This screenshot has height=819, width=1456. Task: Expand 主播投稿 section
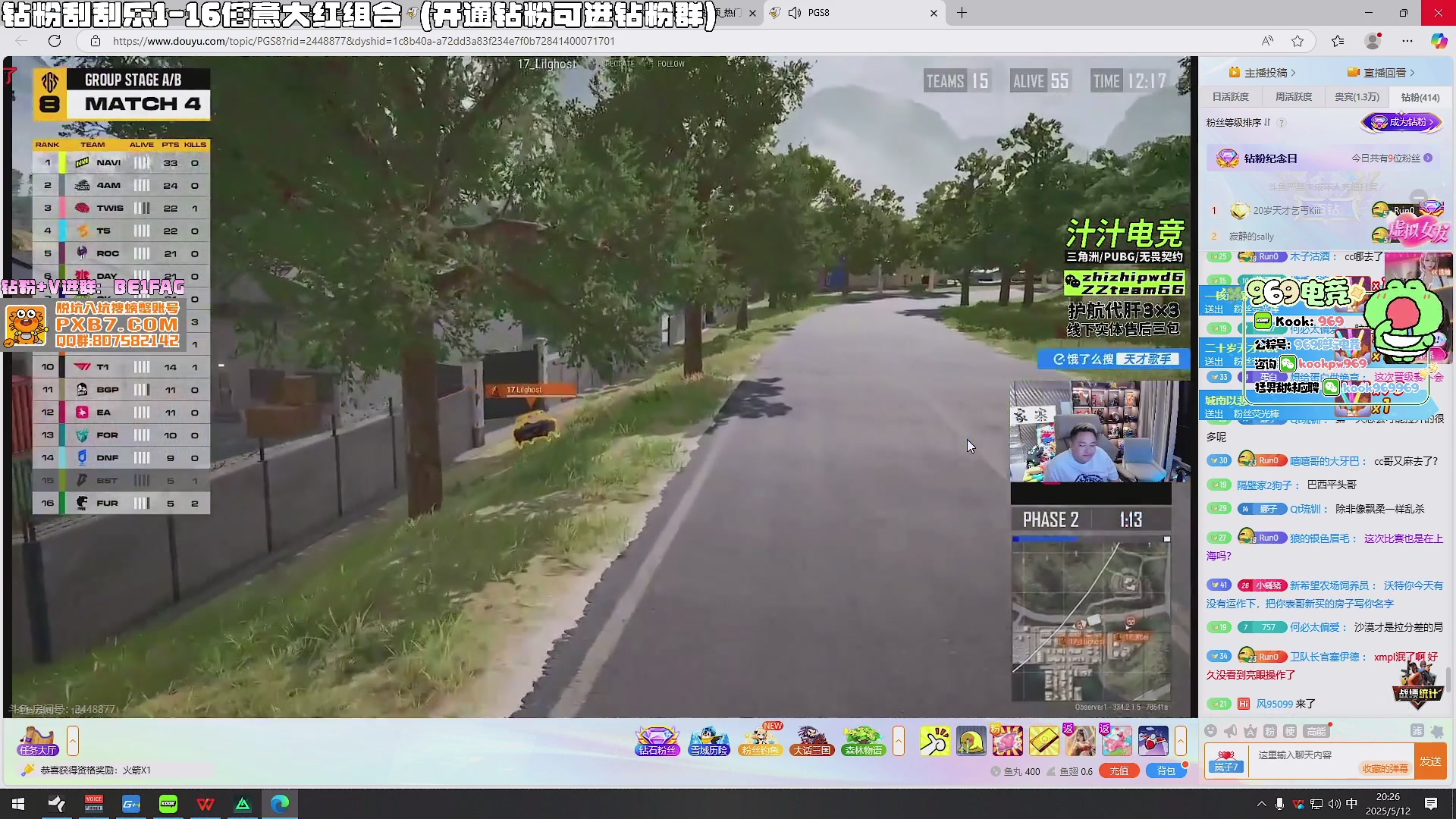[x=1263, y=73]
